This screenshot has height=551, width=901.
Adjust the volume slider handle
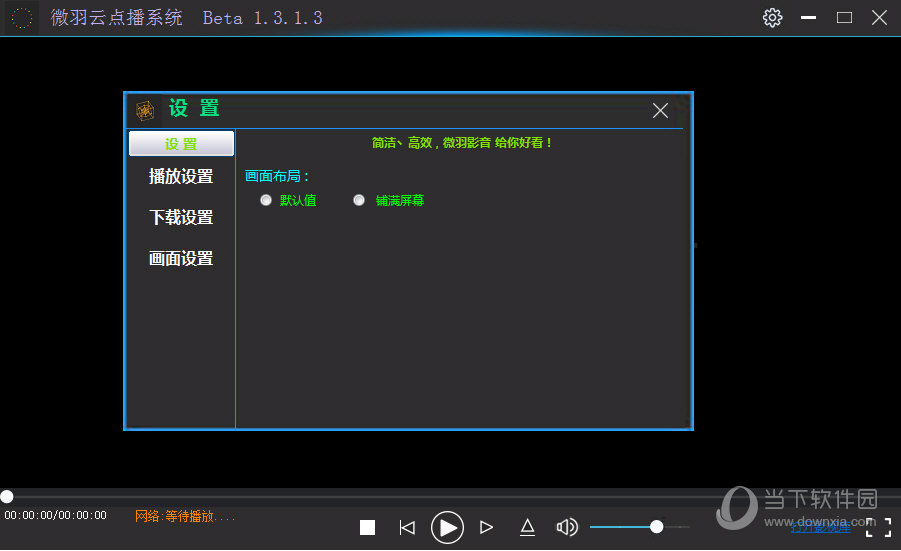(x=656, y=526)
